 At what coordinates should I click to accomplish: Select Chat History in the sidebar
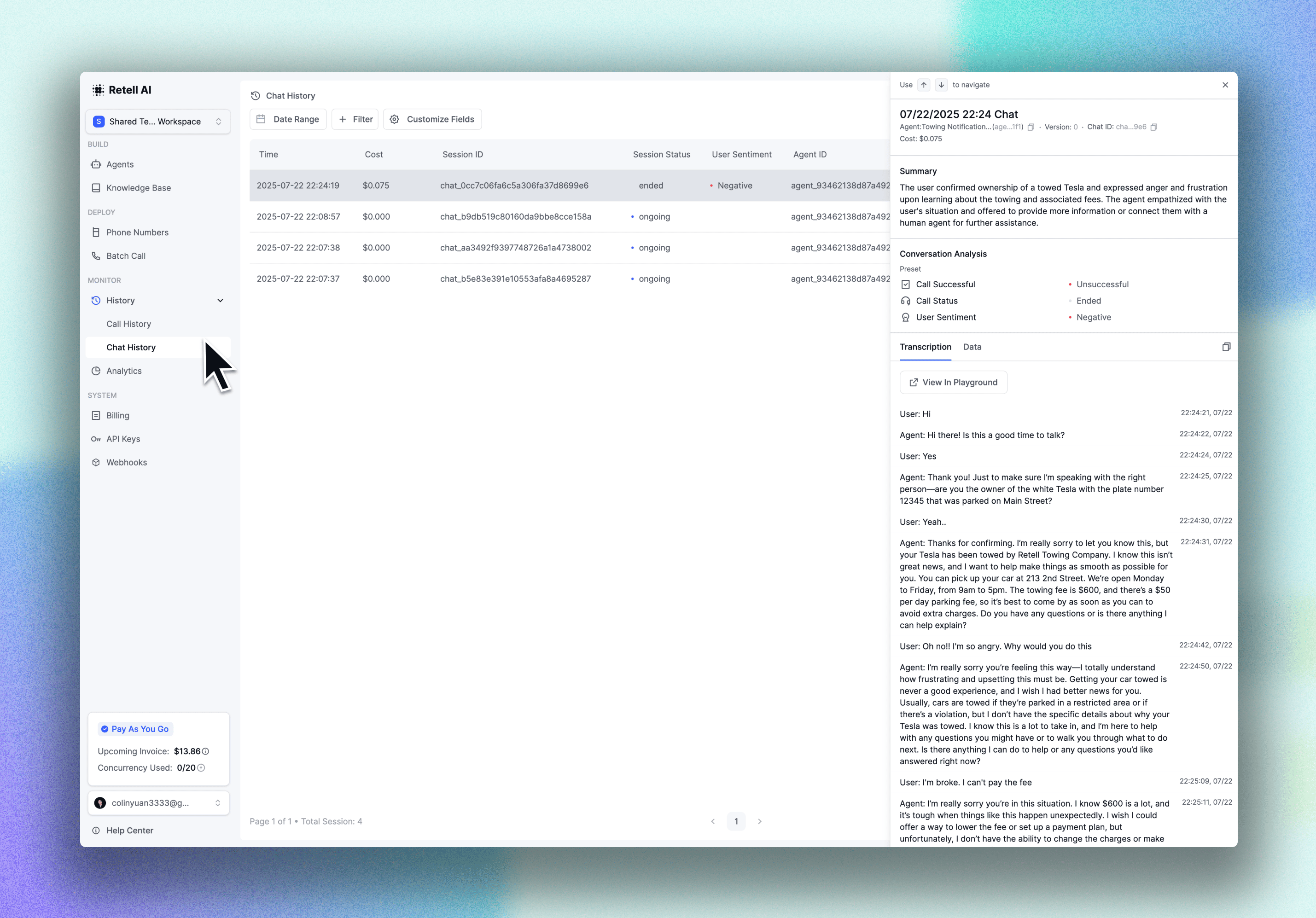click(x=158, y=348)
